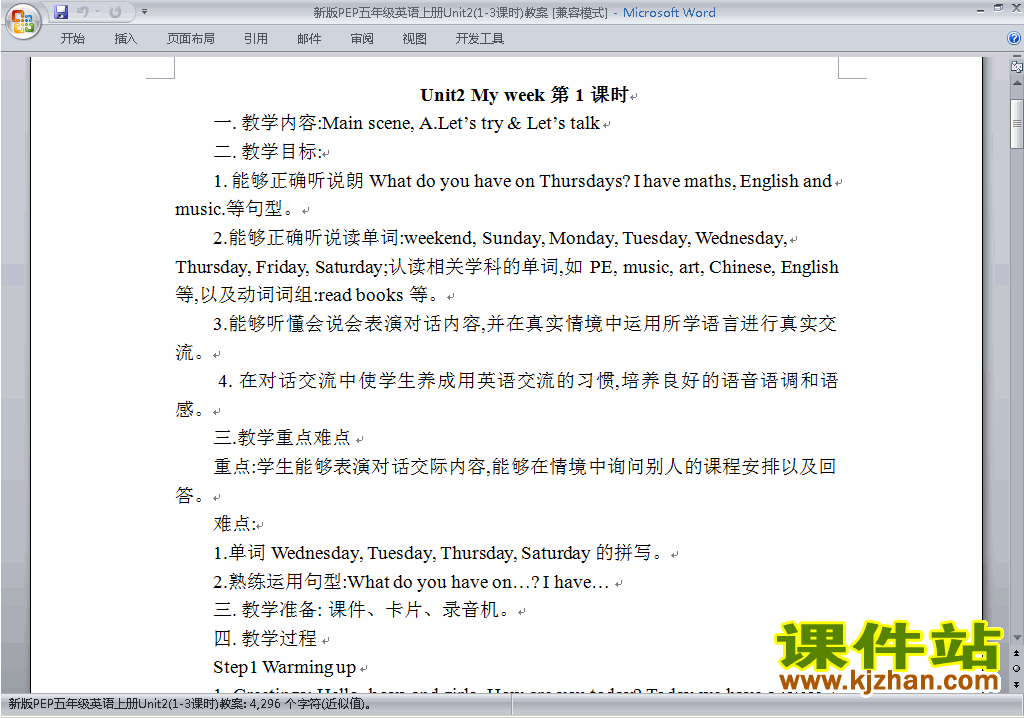Click the line '2.熟练运用句型:What do you have on…?'
Screen dimensions: 1024x718
(x=411, y=581)
